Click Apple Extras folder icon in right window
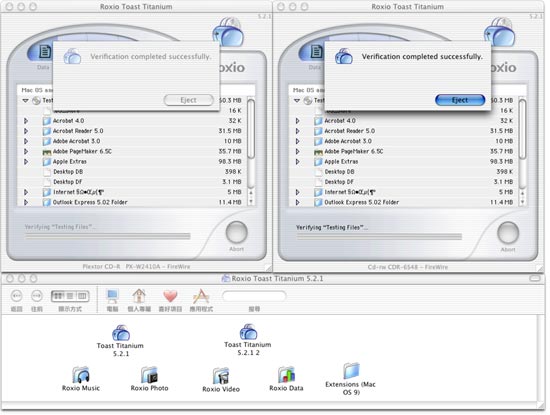 click(318, 162)
